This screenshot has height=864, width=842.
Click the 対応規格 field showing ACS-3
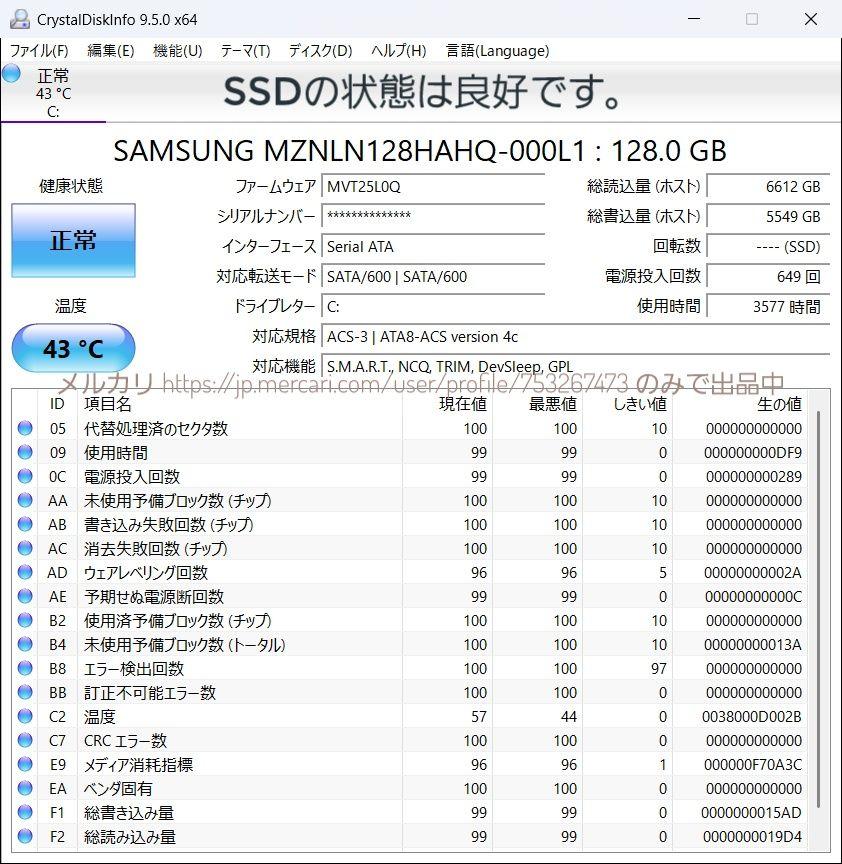[576, 336]
